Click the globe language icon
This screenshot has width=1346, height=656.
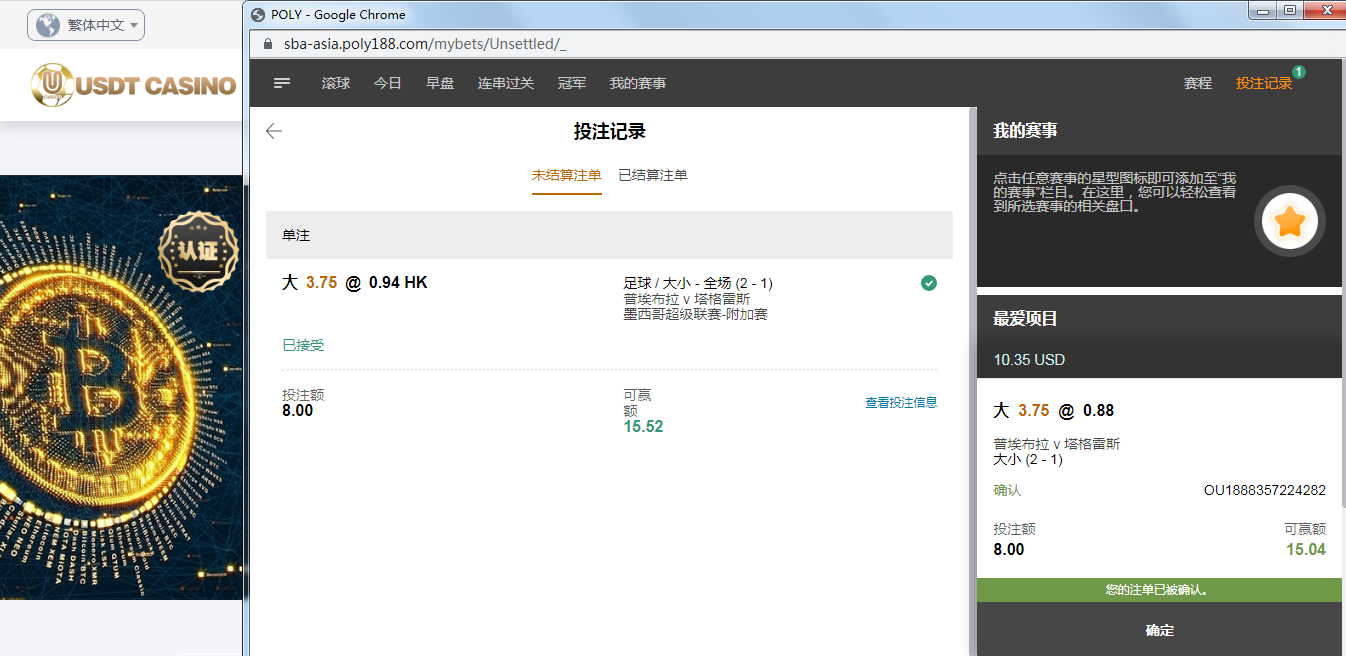[47, 25]
